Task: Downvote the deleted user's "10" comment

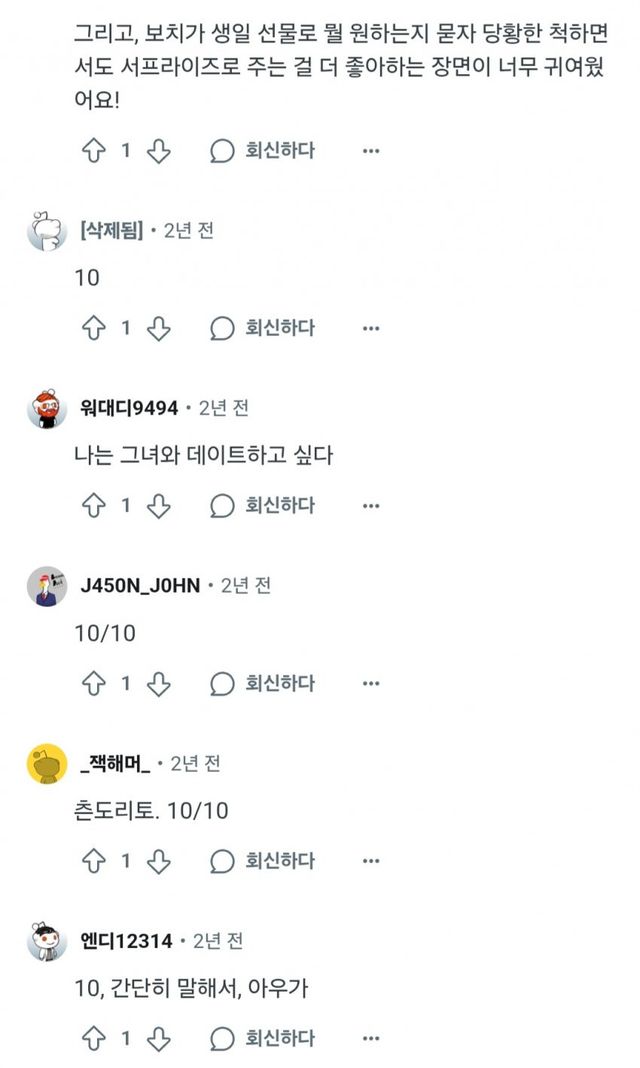Action: click(x=159, y=328)
